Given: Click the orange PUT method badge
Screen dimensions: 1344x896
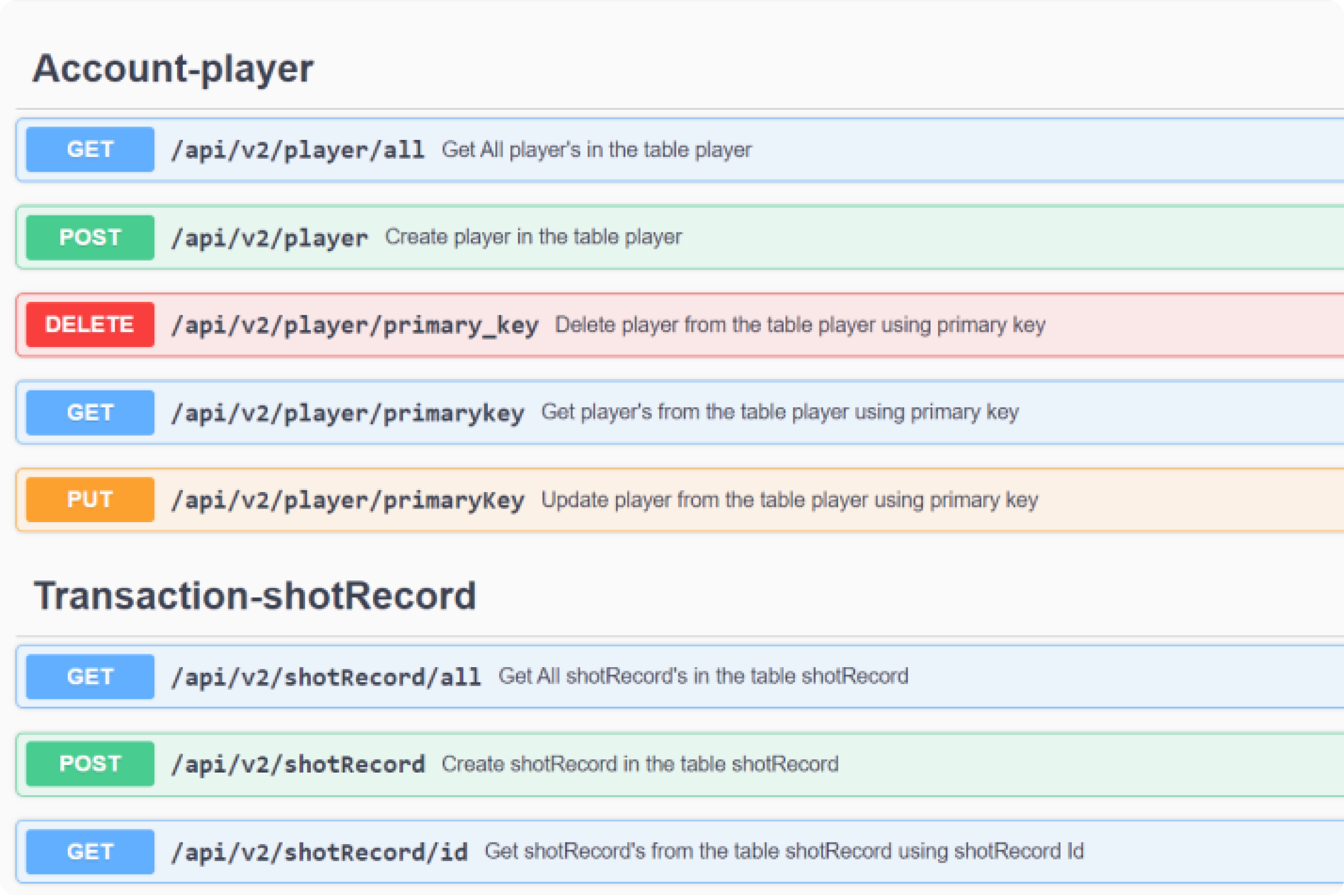Looking at the screenshot, I should [x=91, y=500].
